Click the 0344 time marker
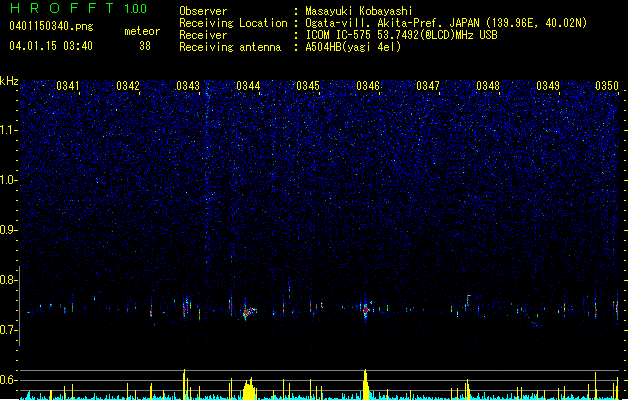629x400 pixels. [248, 86]
